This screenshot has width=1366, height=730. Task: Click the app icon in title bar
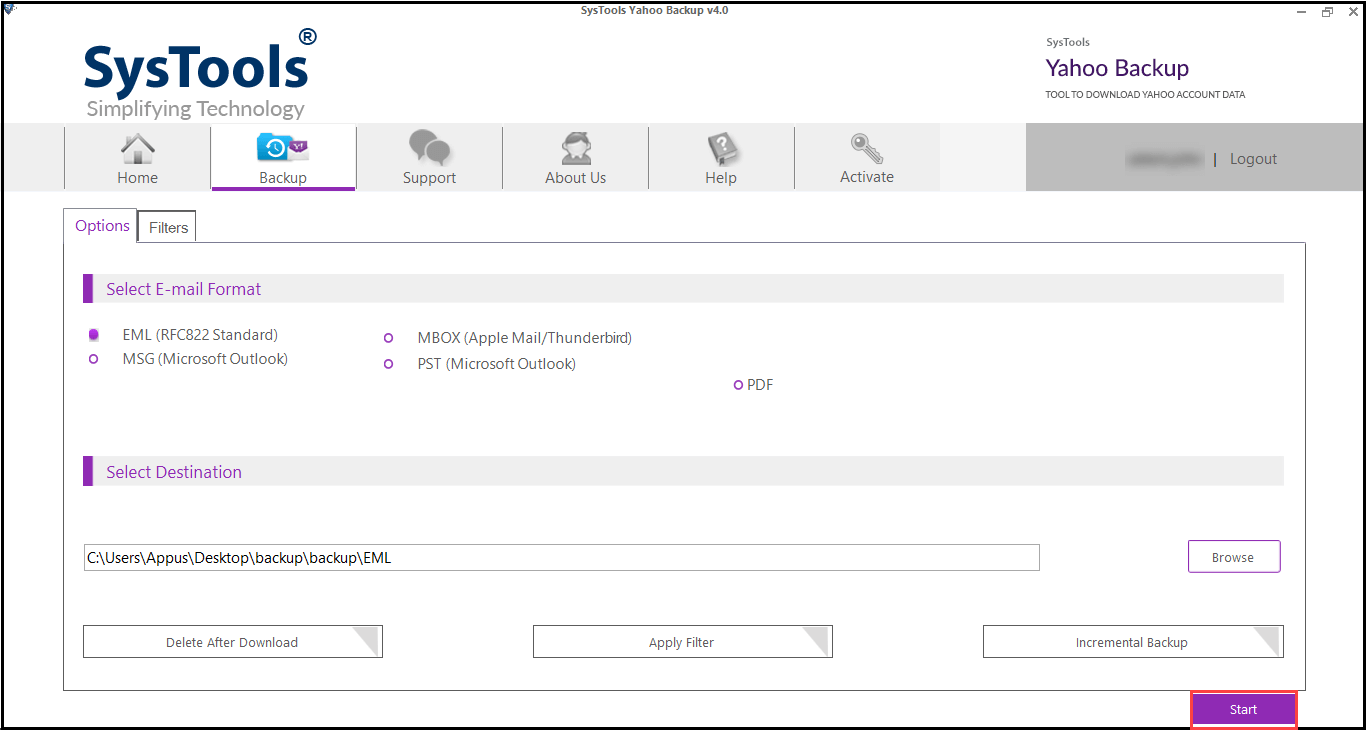9,10
